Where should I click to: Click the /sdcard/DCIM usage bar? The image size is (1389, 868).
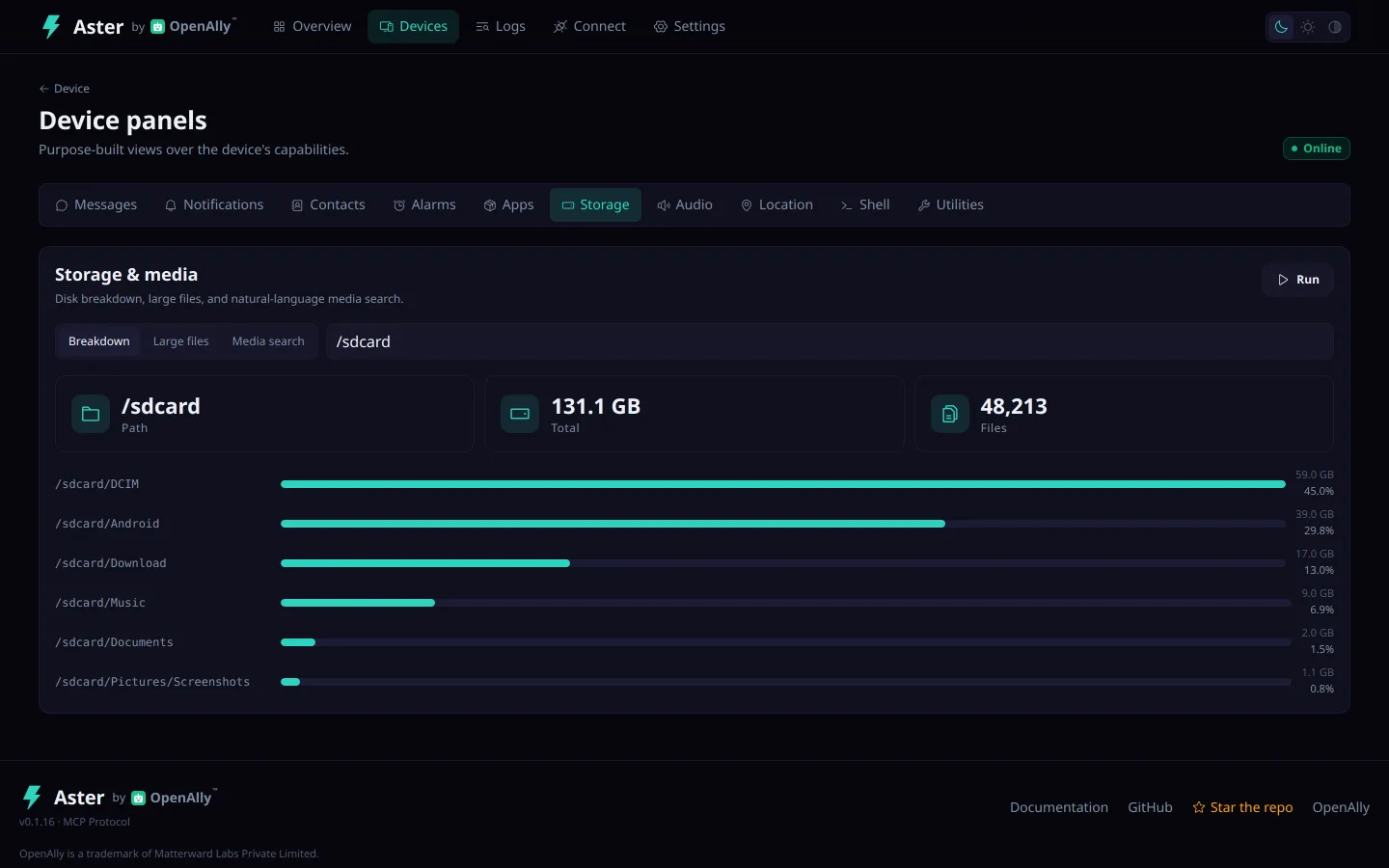pyautogui.click(x=783, y=484)
